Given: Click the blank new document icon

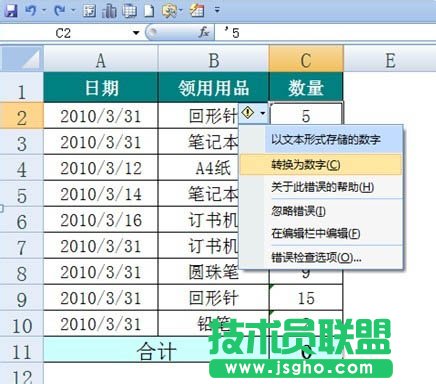Looking at the screenshot, I should click(x=149, y=11).
